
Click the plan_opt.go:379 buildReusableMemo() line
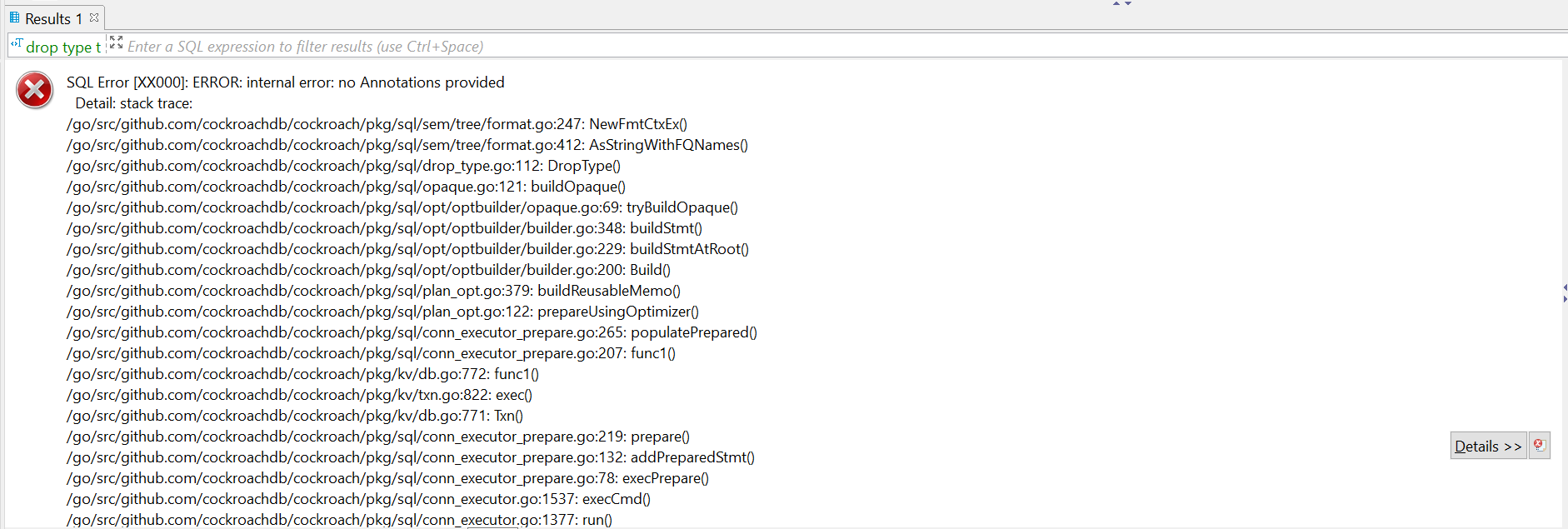click(x=373, y=291)
